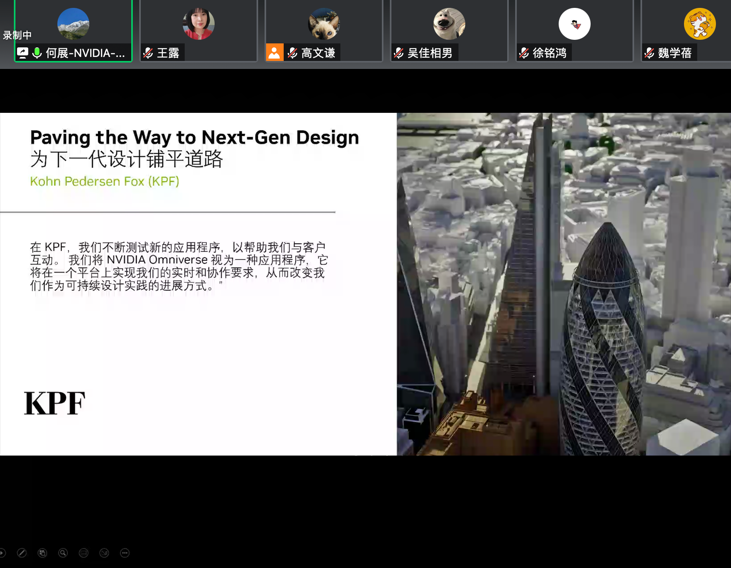Click green microphone icon on 何展-NVIDIA tile
Viewport: 731px width, 568px height.
(37, 53)
